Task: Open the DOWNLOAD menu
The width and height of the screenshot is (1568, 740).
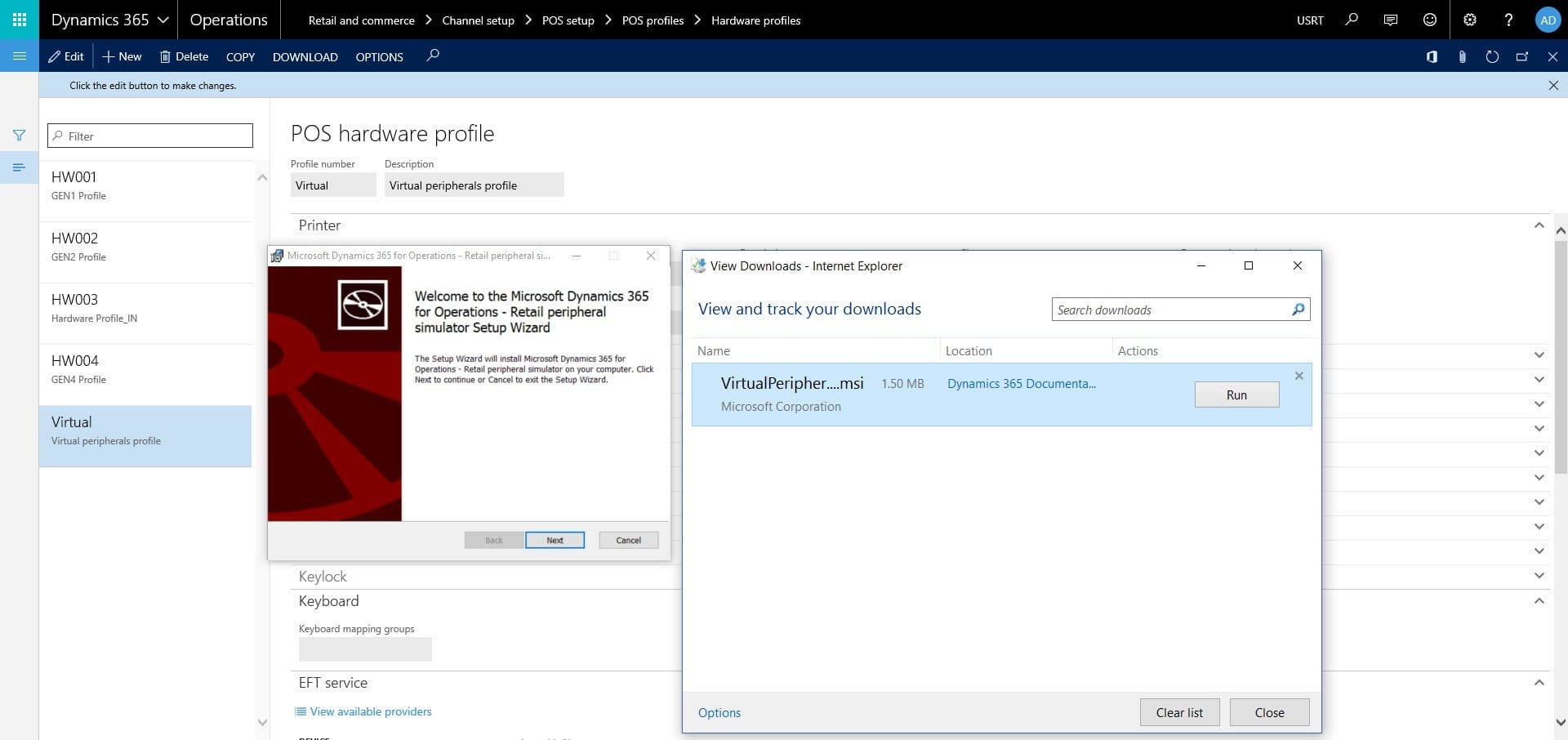Action: tap(305, 57)
